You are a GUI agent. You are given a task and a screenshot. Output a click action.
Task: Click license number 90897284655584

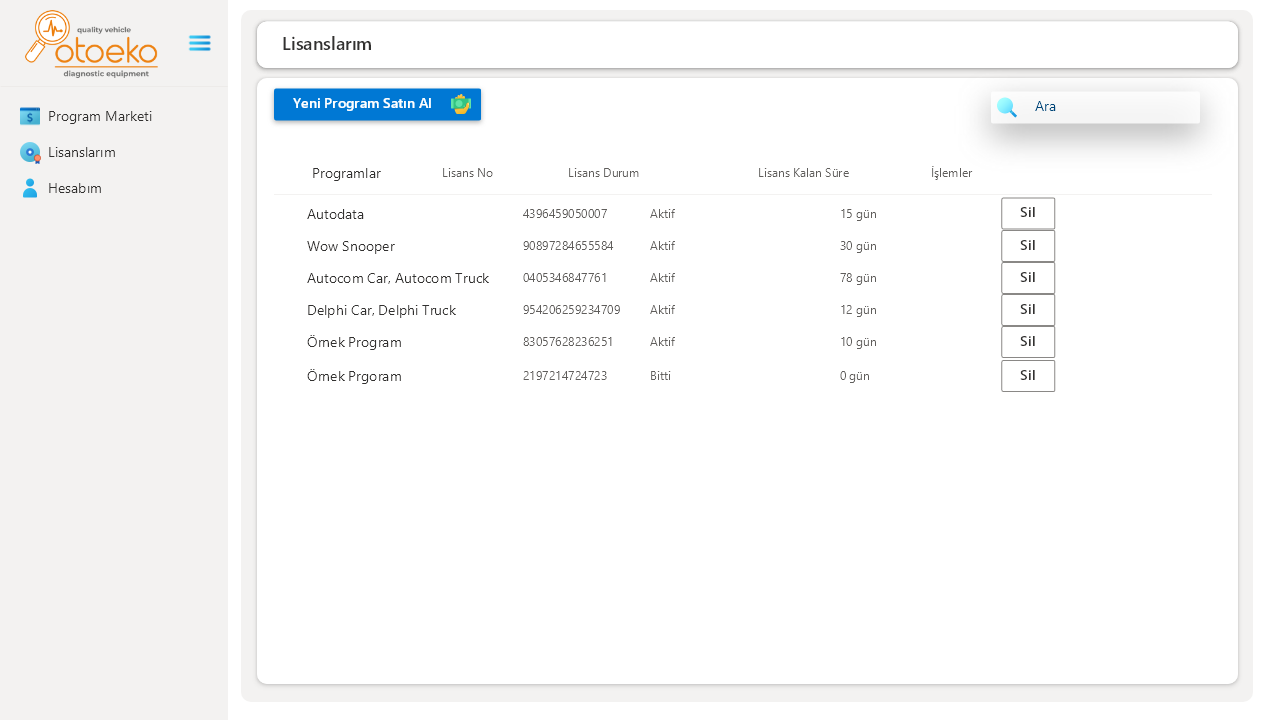tap(568, 245)
